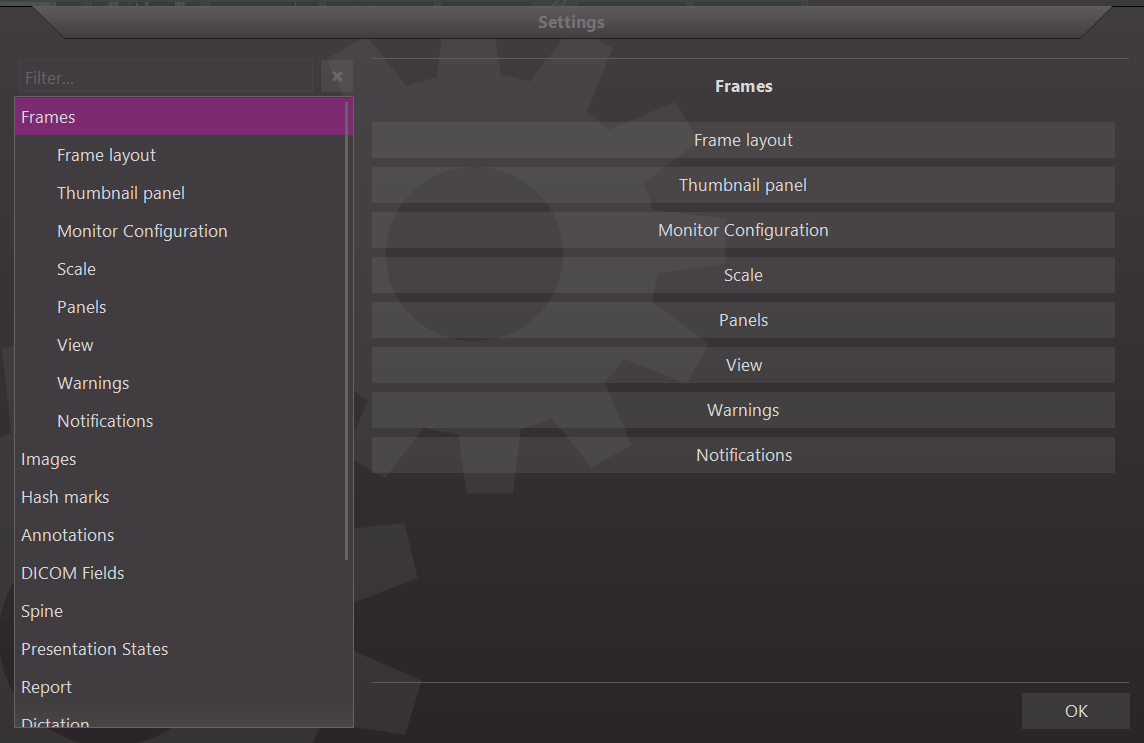Expand the Hash marks category
1144x743 pixels.
coord(65,497)
